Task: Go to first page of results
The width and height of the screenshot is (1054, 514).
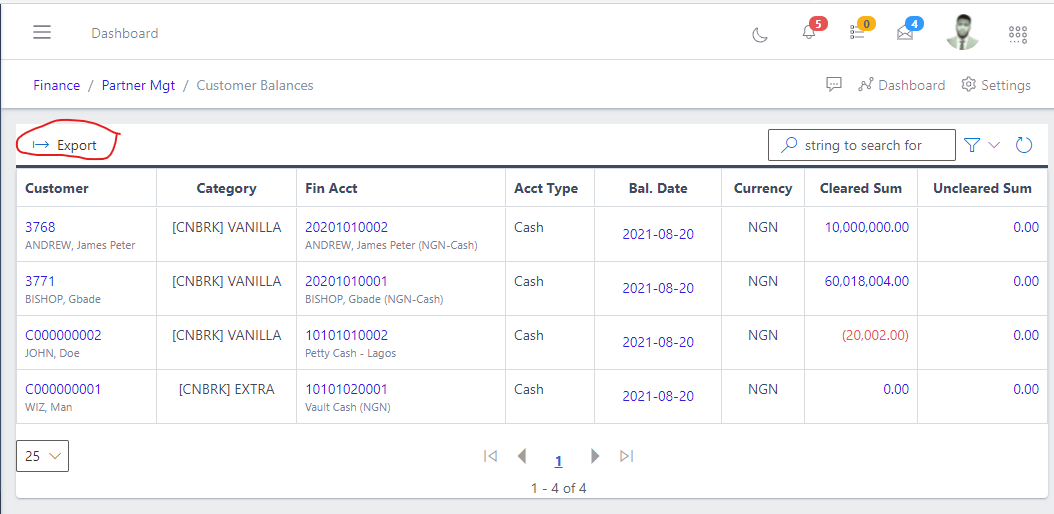Action: (491, 456)
